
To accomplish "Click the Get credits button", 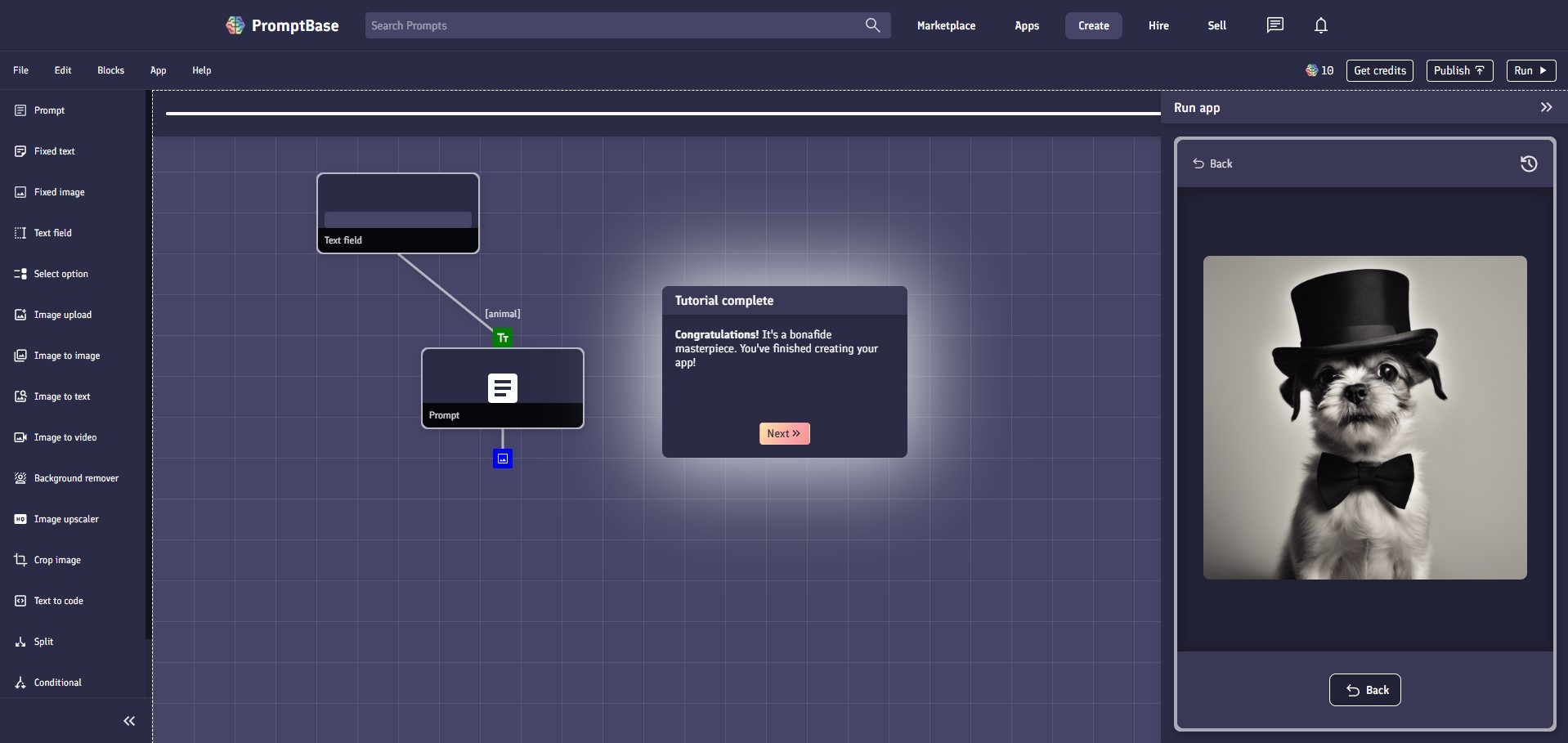I will tap(1380, 70).
